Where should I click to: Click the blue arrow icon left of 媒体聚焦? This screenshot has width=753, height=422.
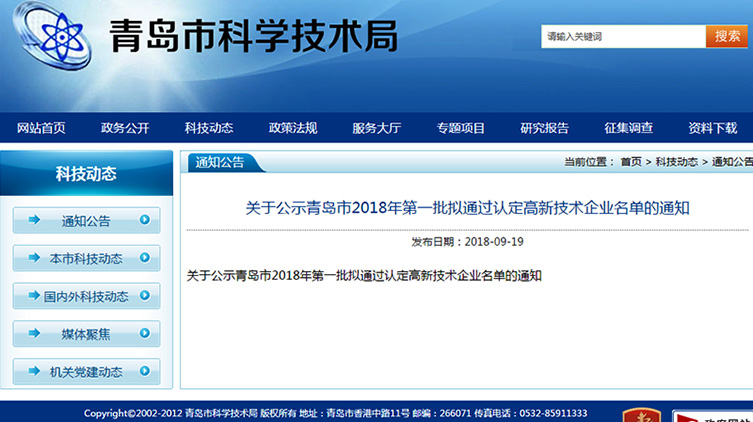(x=35, y=334)
